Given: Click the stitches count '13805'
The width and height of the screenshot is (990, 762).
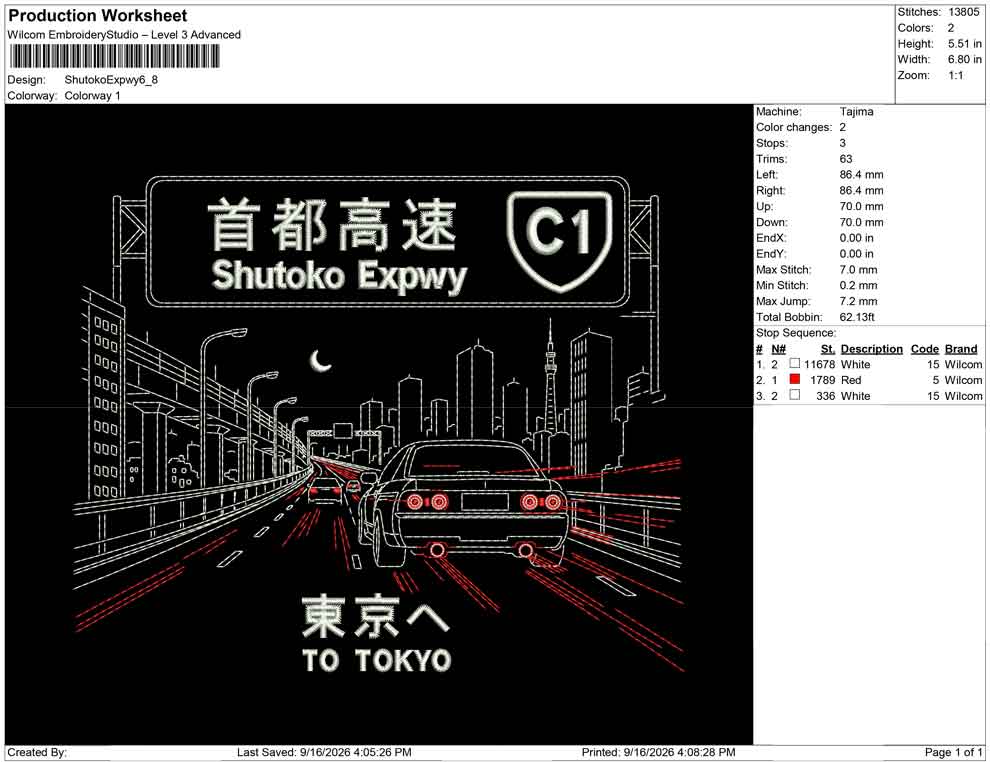Looking at the screenshot, I should (963, 12).
